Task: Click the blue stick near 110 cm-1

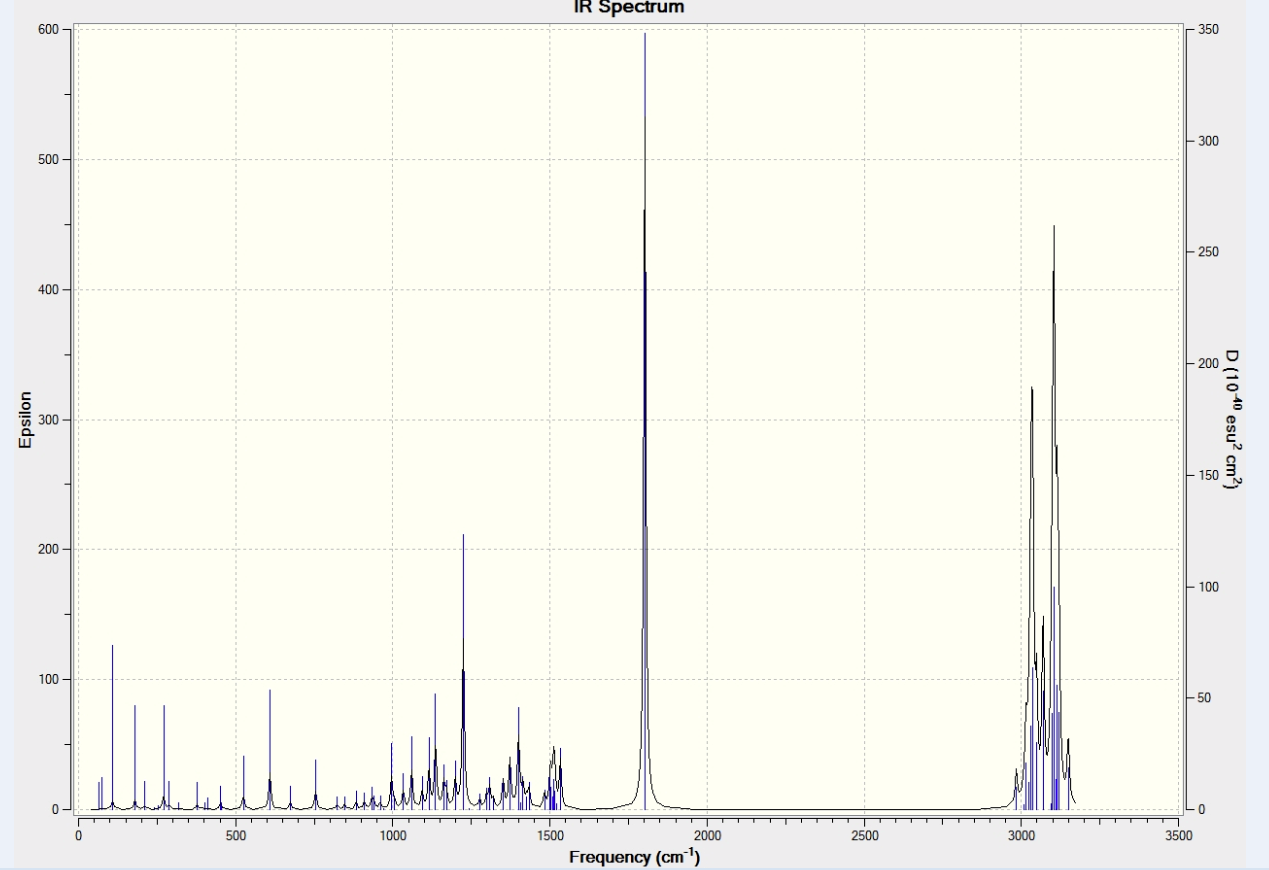Action: pyautogui.click(x=112, y=727)
